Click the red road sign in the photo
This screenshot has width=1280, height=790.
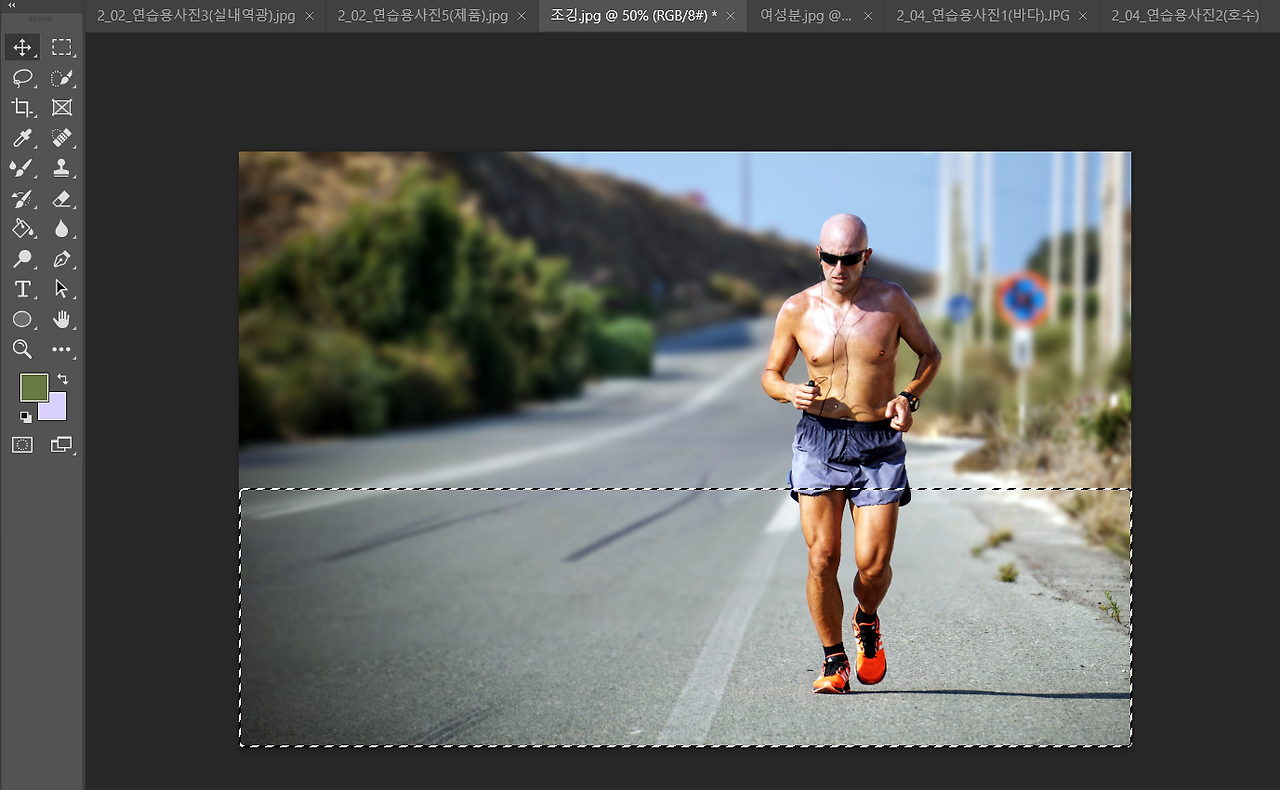pyautogui.click(x=1022, y=298)
